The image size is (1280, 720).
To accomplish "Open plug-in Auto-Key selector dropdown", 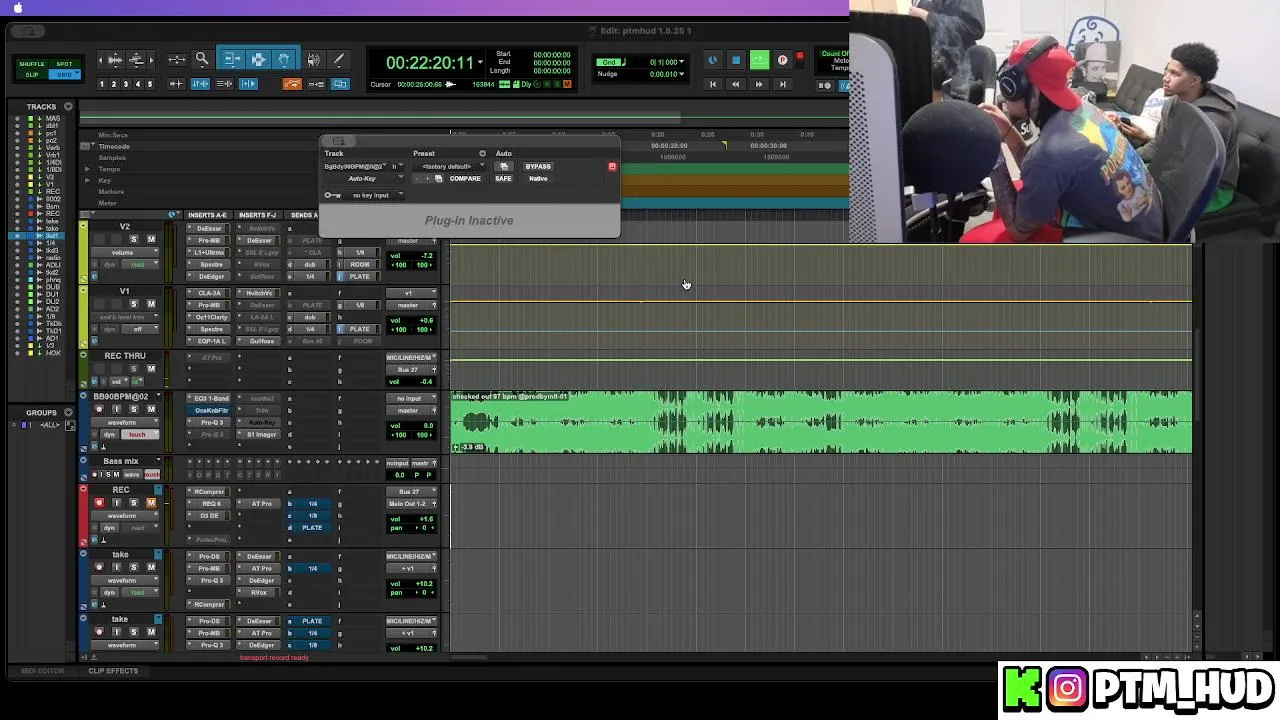I will click(365, 179).
